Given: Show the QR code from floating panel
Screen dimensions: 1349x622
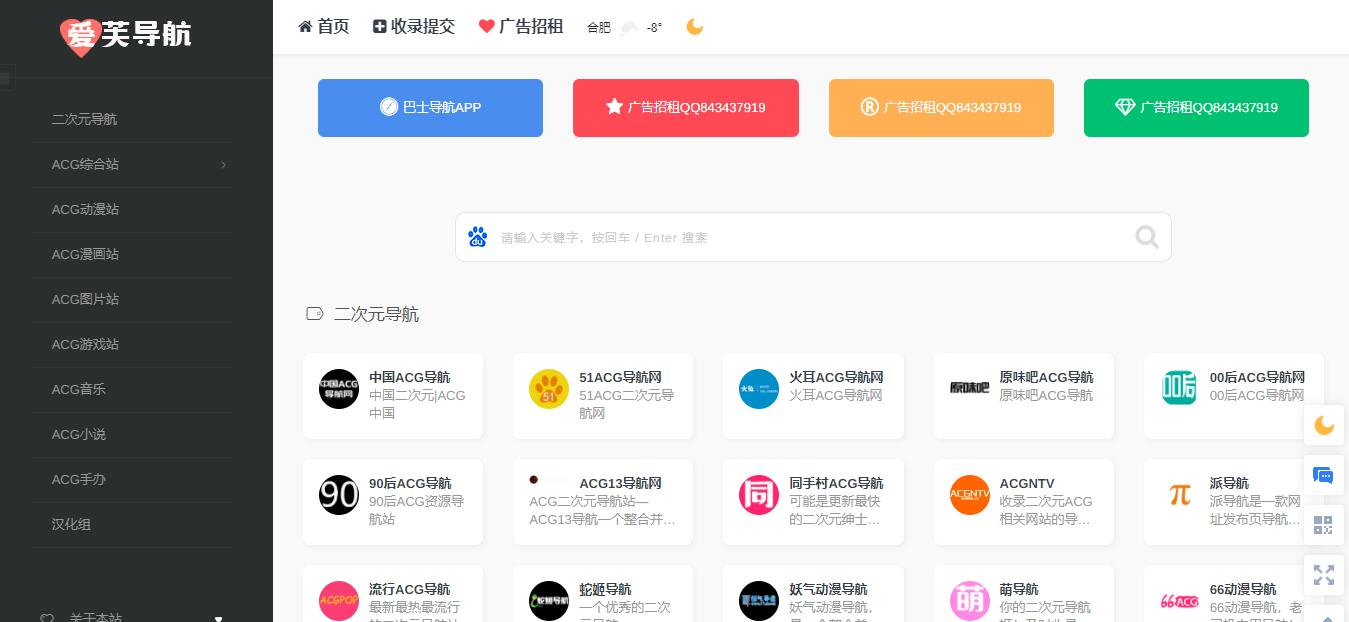Looking at the screenshot, I should [x=1323, y=525].
